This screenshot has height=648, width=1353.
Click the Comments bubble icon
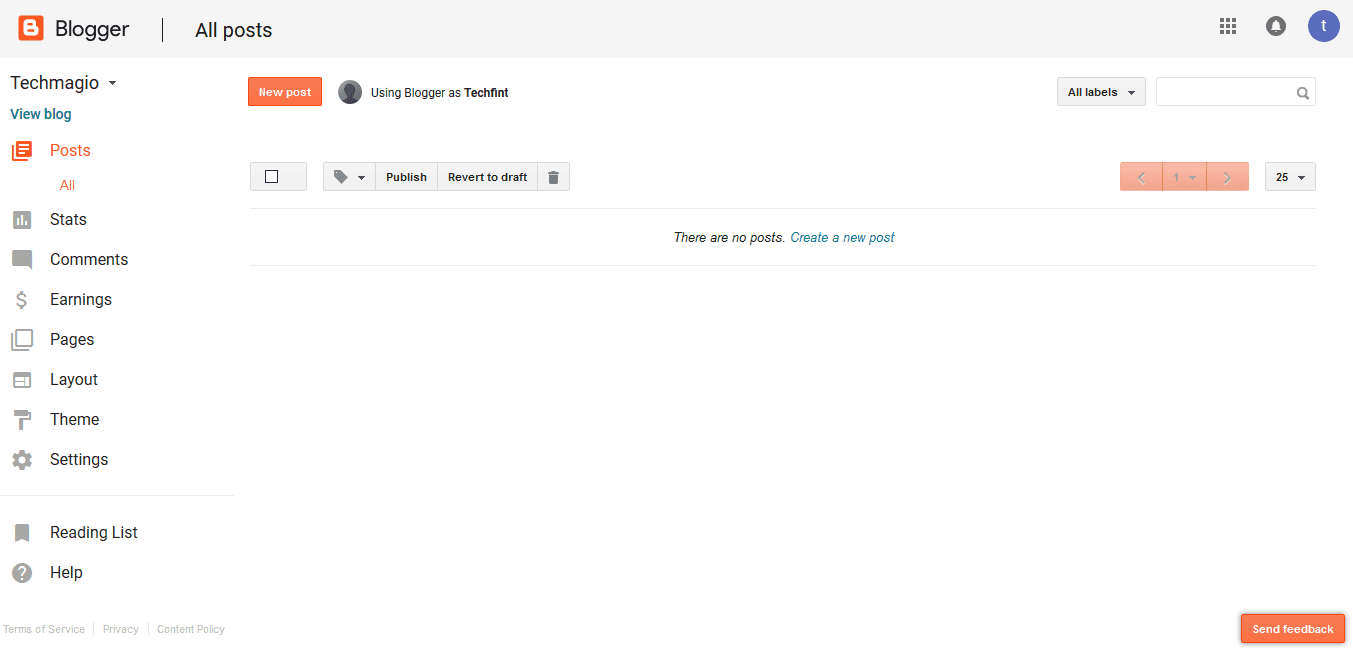22,260
